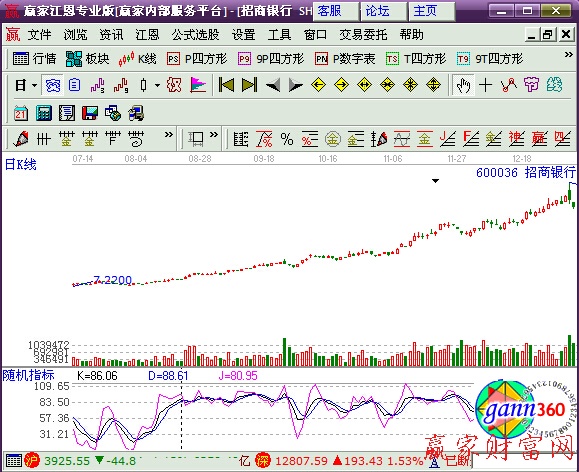Step chart back with left triangle

point(273,85)
